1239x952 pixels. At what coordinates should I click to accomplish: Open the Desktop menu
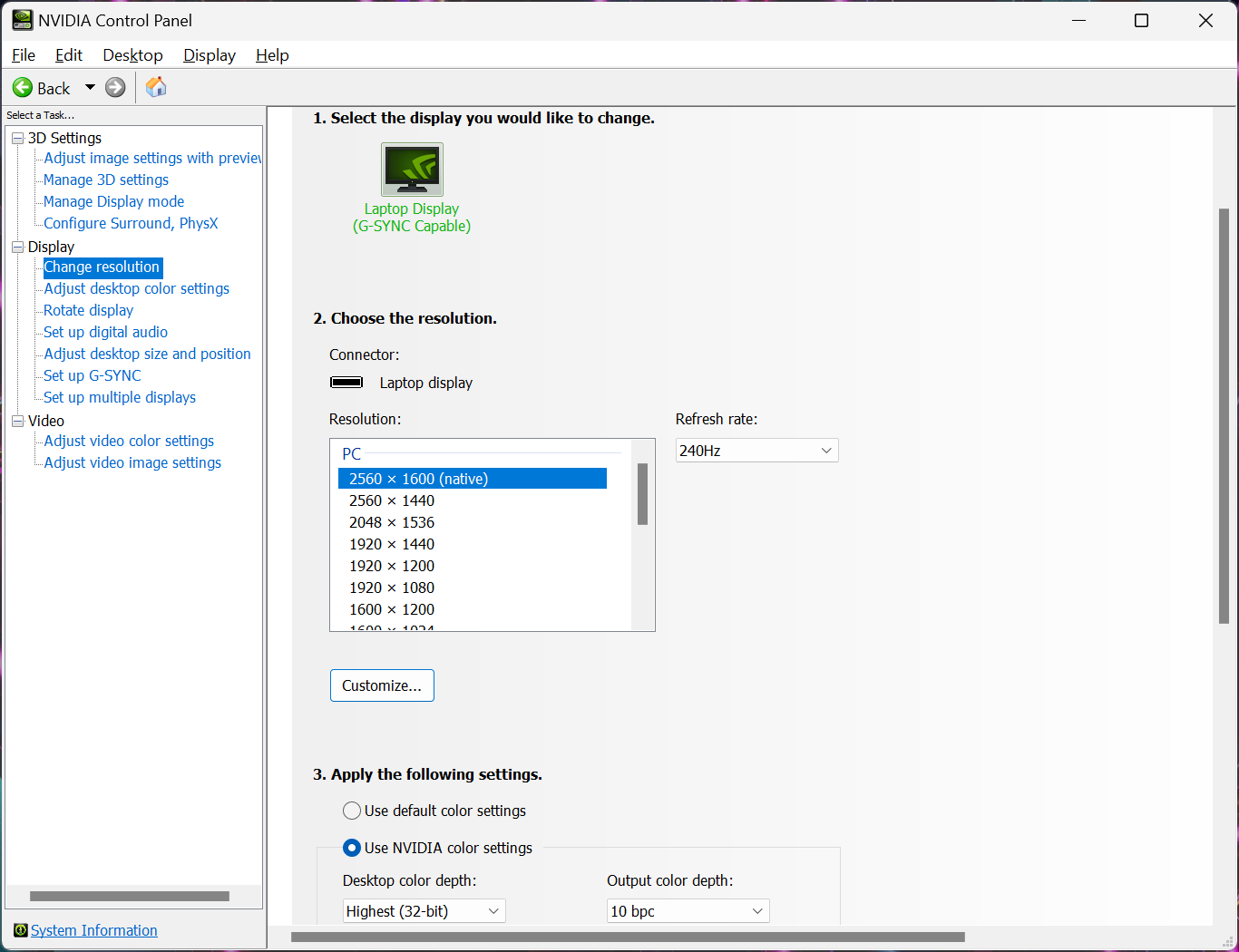(132, 55)
